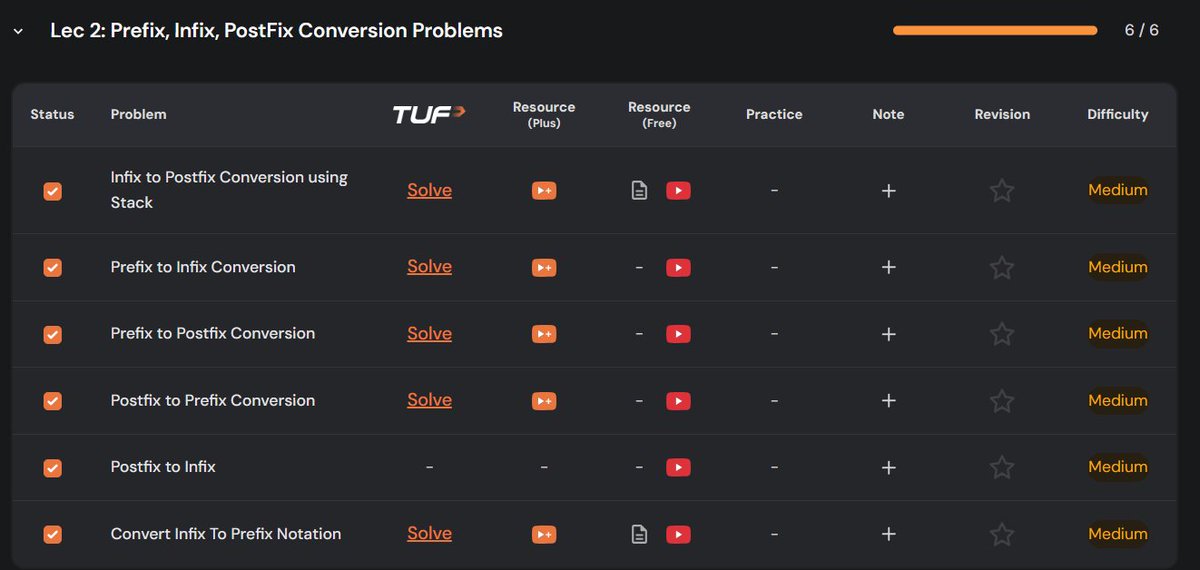Mark Prefix to Infix Conversion for revision star
Viewport: 1200px width, 570px height.
click(x=1001, y=267)
